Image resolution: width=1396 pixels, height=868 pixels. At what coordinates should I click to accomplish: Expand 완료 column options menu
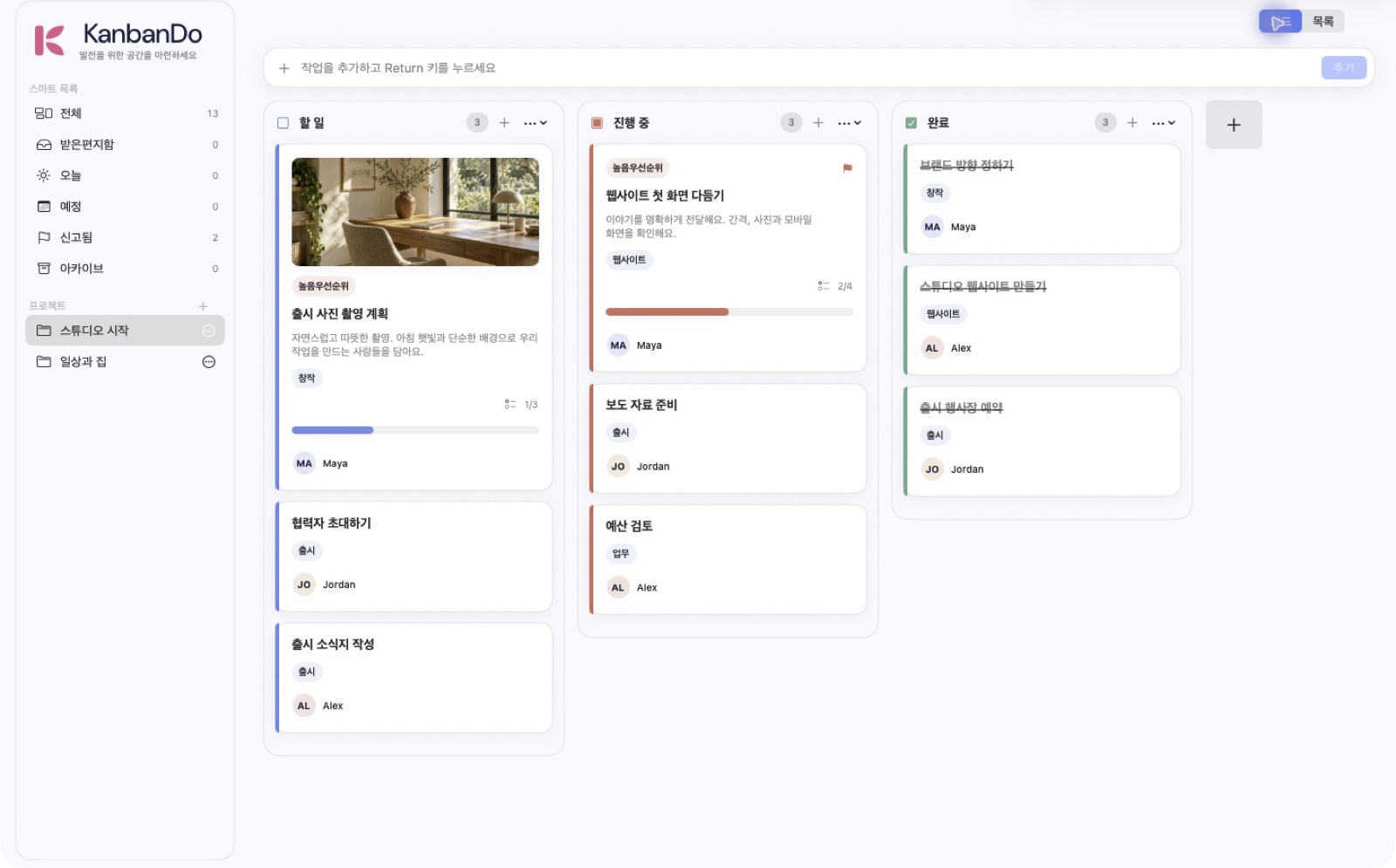pos(1164,123)
